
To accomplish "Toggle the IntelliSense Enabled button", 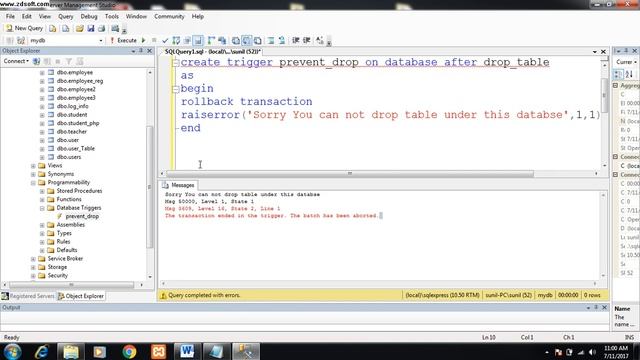I will click(x=198, y=40).
